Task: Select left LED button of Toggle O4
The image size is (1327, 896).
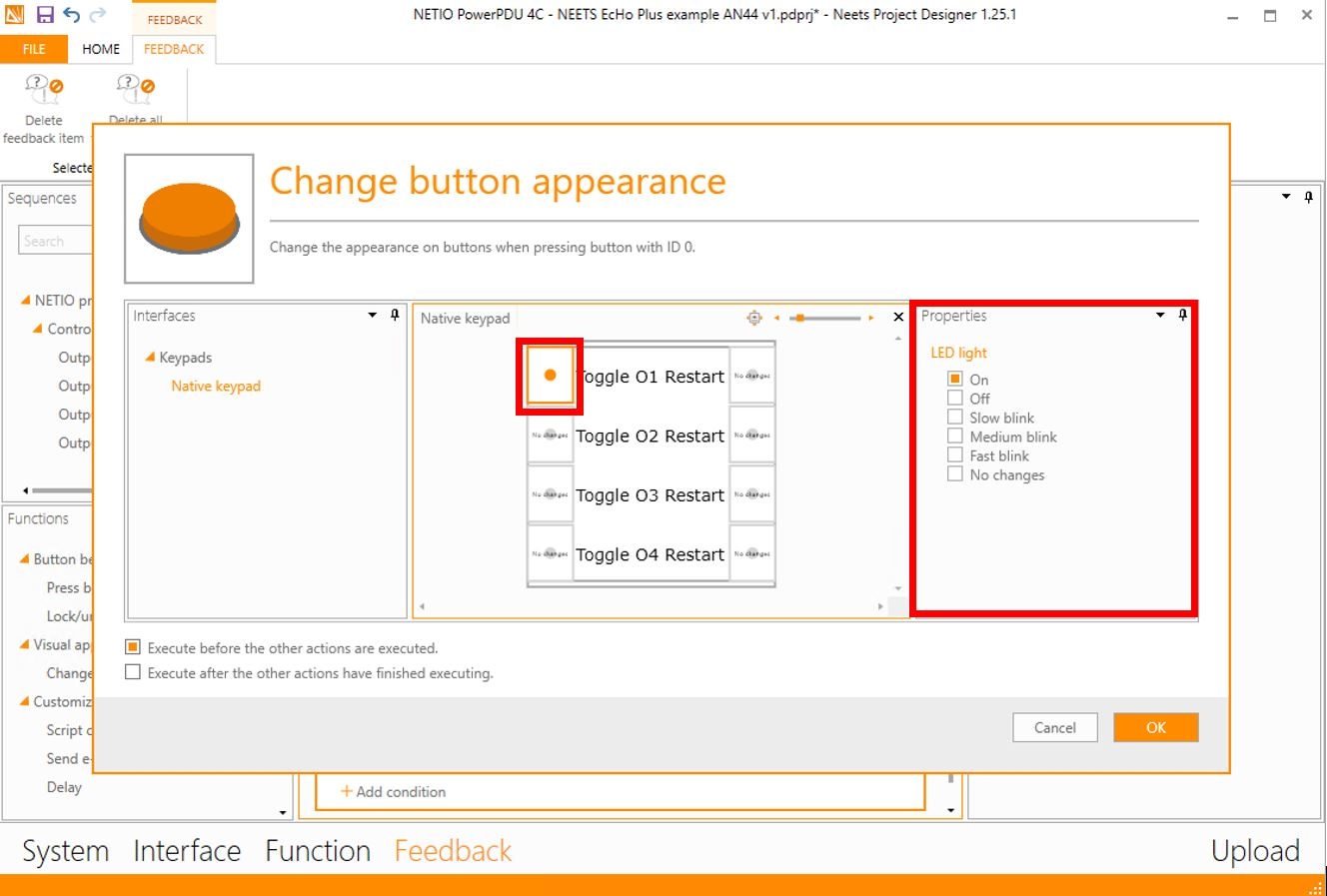Action: tap(550, 553)
